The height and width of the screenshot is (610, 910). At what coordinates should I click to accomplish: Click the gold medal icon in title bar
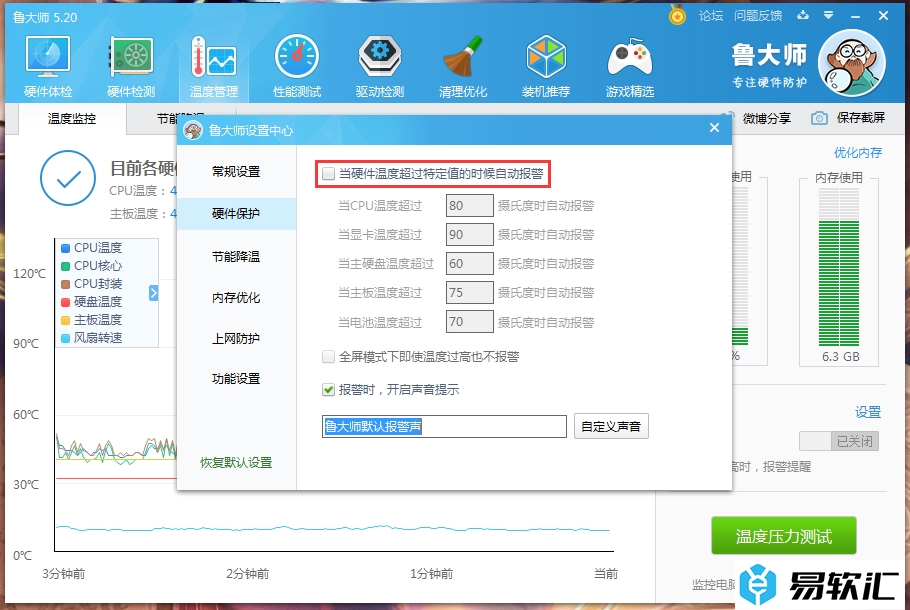point(677,15)
